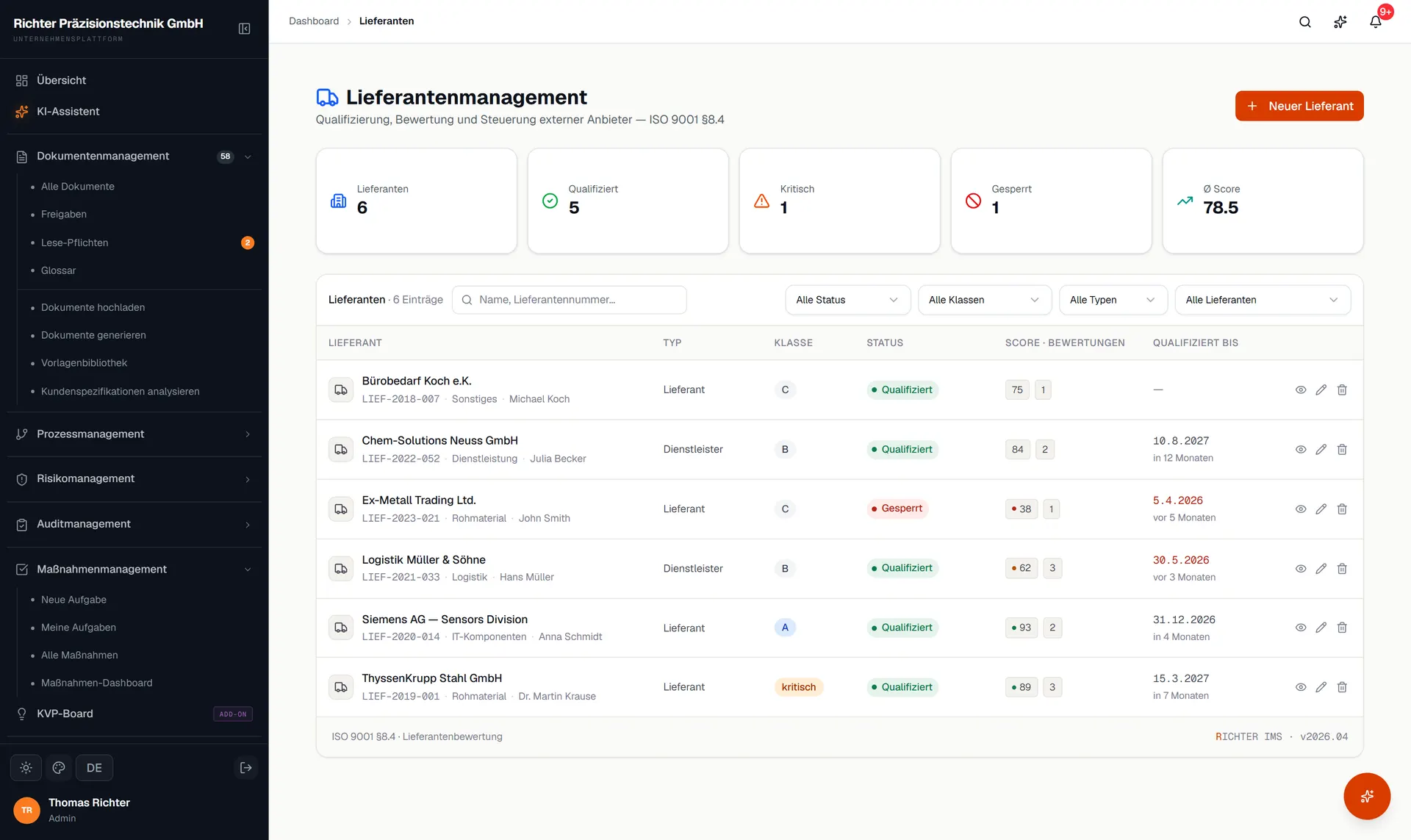
Task: Collapse the sidebar with the panel icon
Action: pos(245,29)
